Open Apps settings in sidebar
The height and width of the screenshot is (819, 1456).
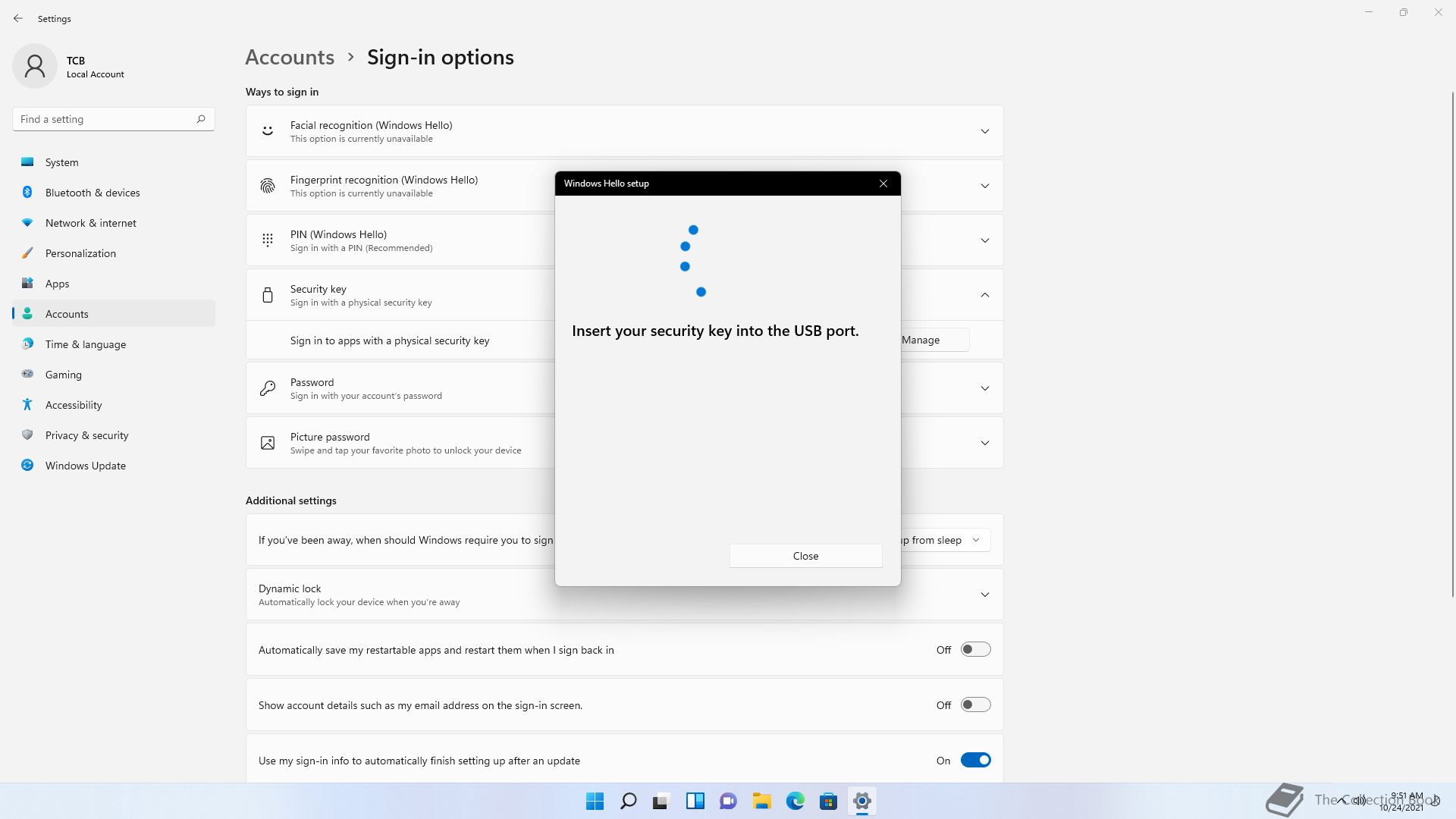point(114,284)
